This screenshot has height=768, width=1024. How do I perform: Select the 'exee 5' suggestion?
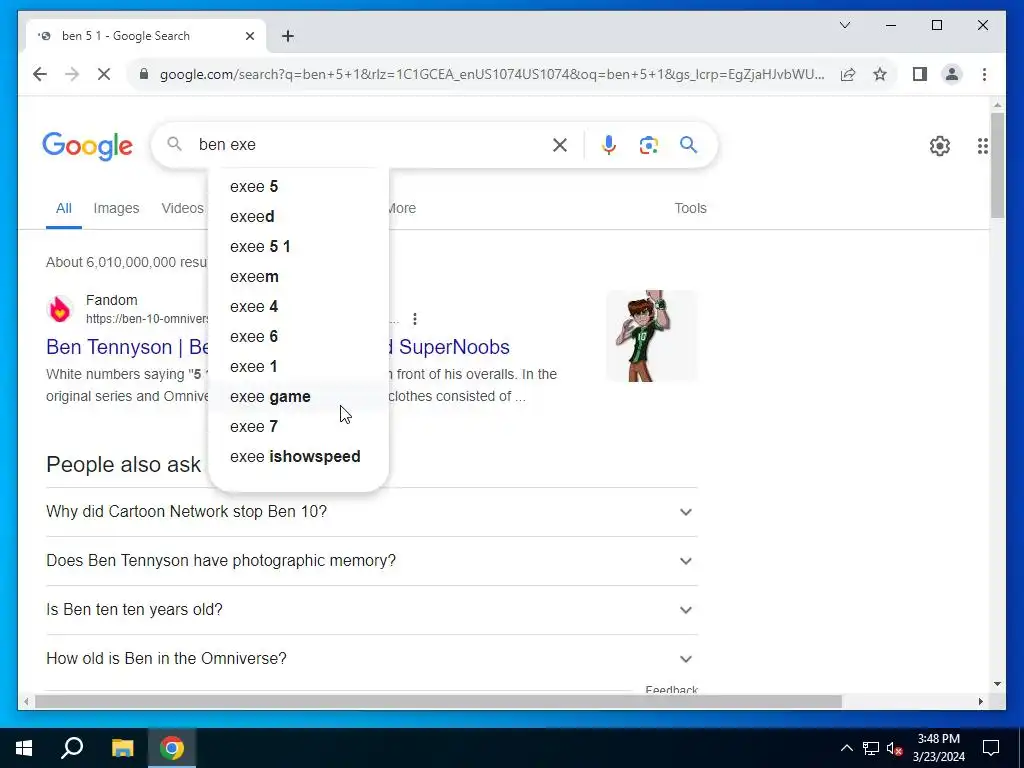pyautogui.click(x=298, y=187)
